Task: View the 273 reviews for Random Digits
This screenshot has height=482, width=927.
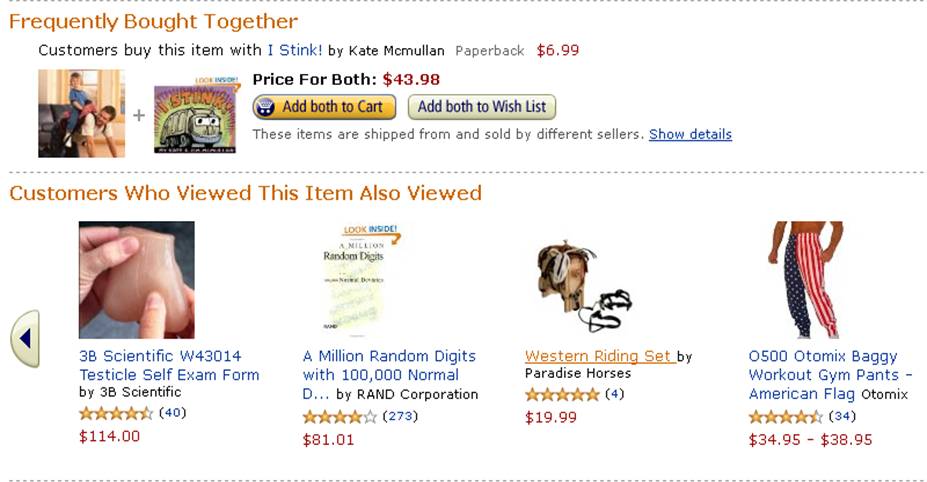Action: pos(400,416)
